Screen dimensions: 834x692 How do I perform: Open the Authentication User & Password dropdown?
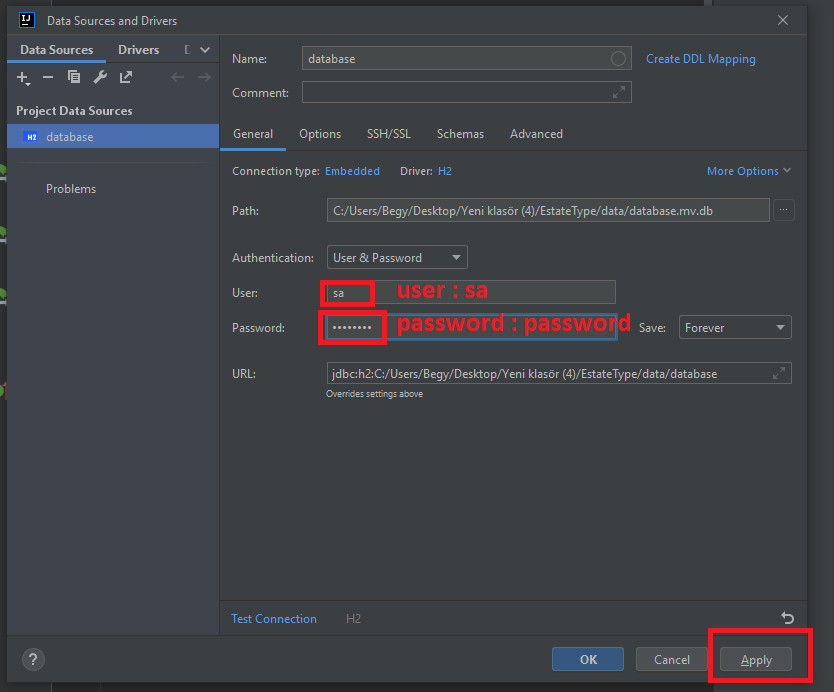(x=397, y=257)
